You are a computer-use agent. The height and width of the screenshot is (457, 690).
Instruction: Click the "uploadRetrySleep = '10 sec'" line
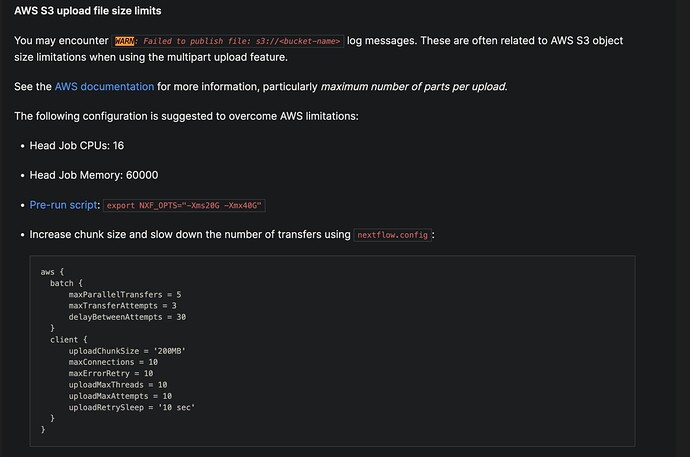[x=132, y=407]
